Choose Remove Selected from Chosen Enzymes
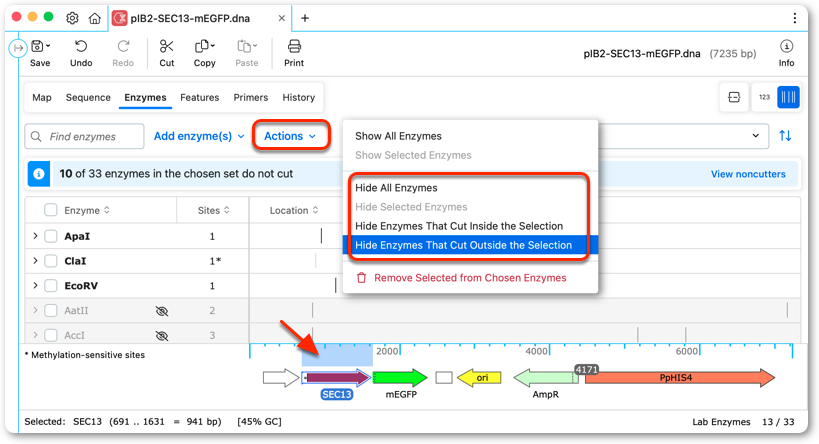This screenshot has width=819, height=444. click(x=470, y=278)
